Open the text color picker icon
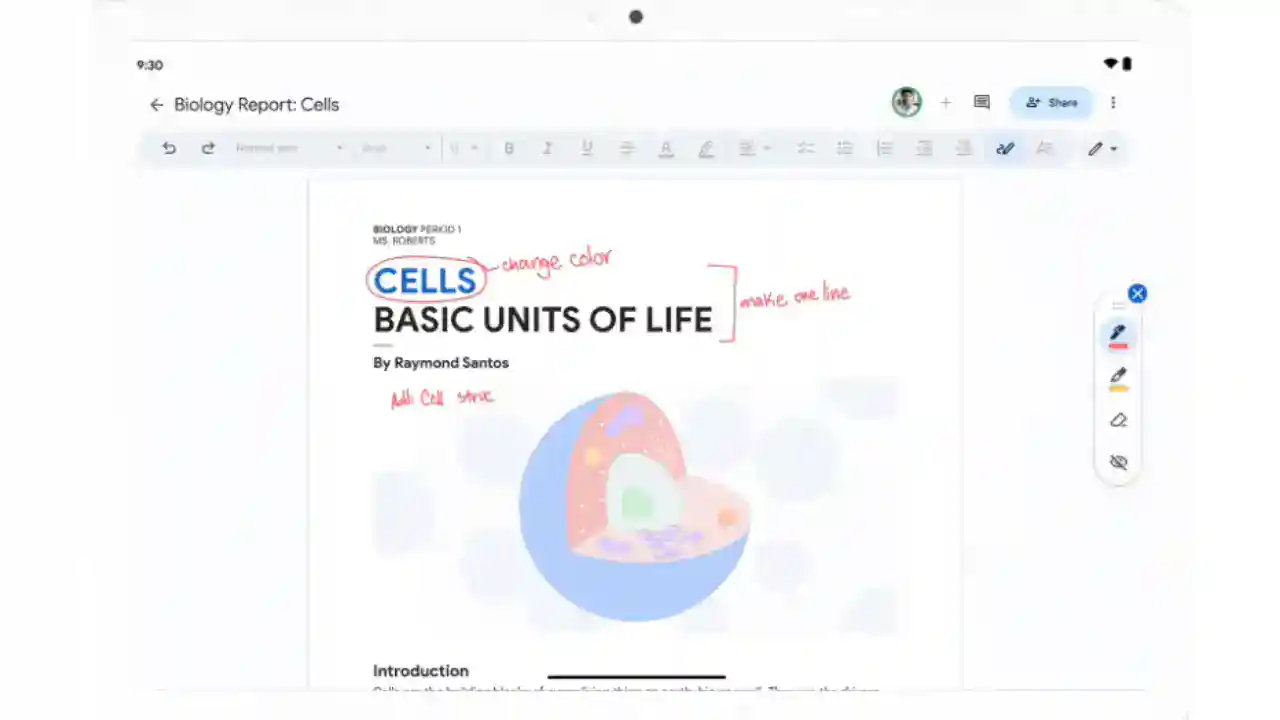 pyautogui.click(x=666, y=148)
